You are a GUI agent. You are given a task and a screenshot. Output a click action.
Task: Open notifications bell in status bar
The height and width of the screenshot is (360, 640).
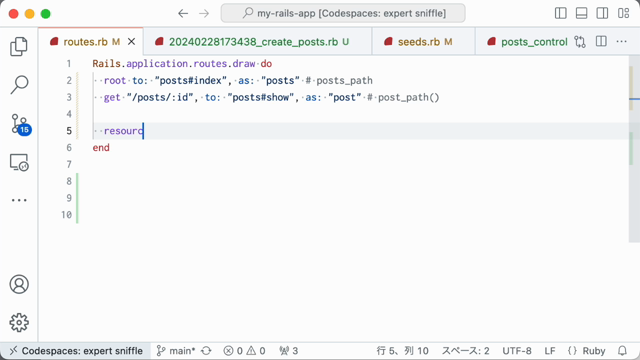click(x=622, y=351)
